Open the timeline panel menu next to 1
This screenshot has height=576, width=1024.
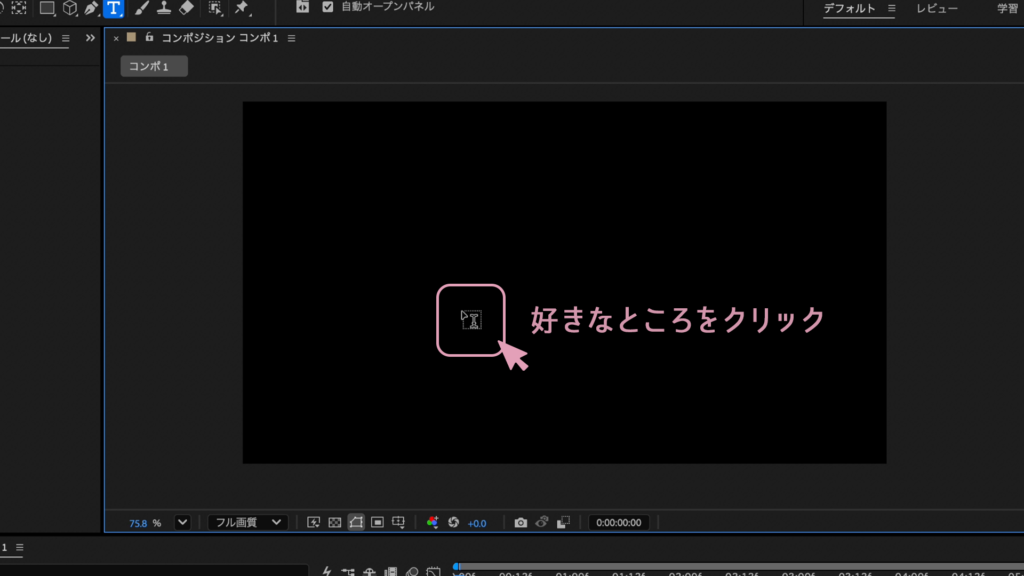(x=20, y=547)
